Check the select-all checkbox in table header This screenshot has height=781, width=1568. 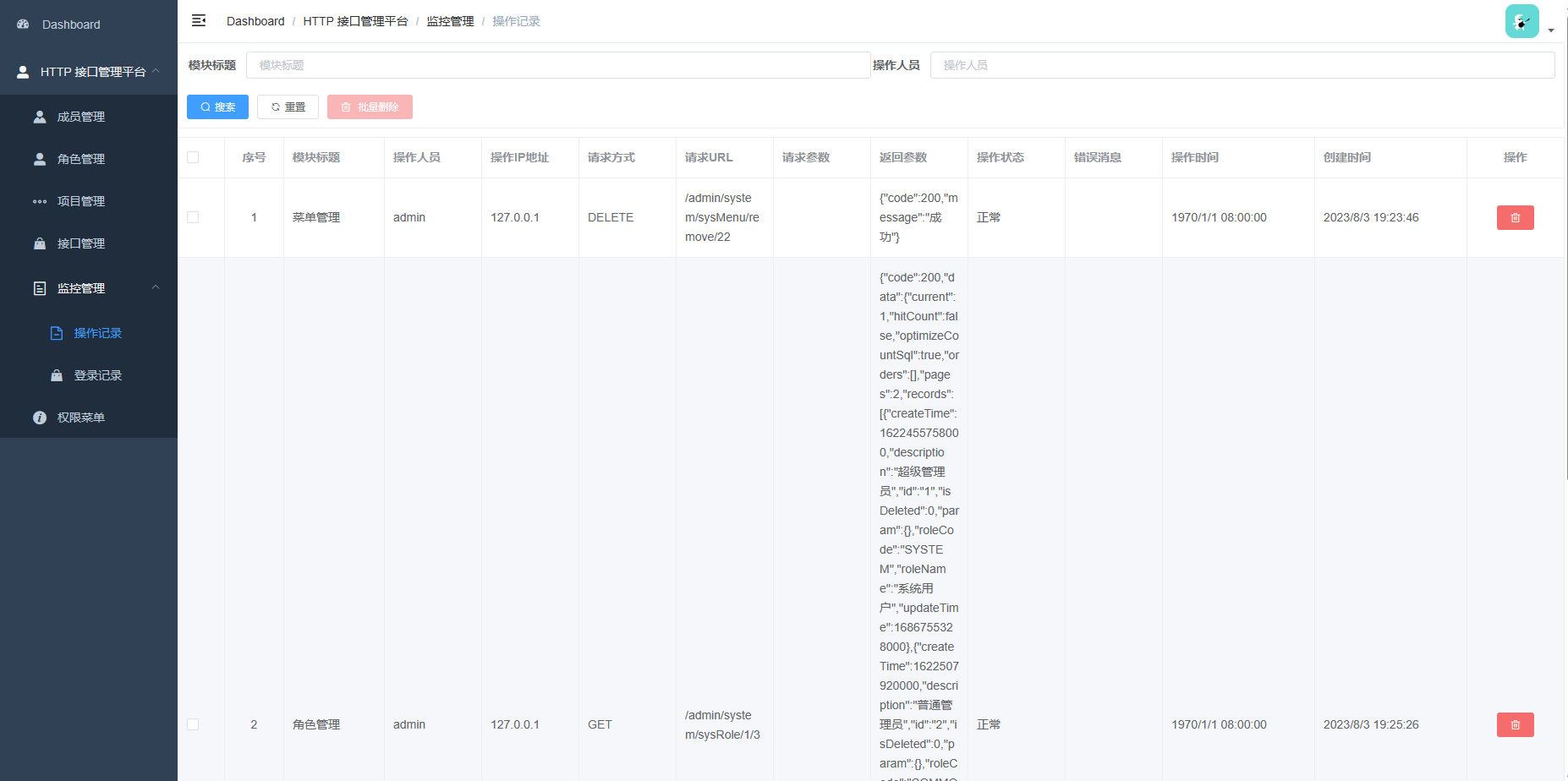(193, 157)
